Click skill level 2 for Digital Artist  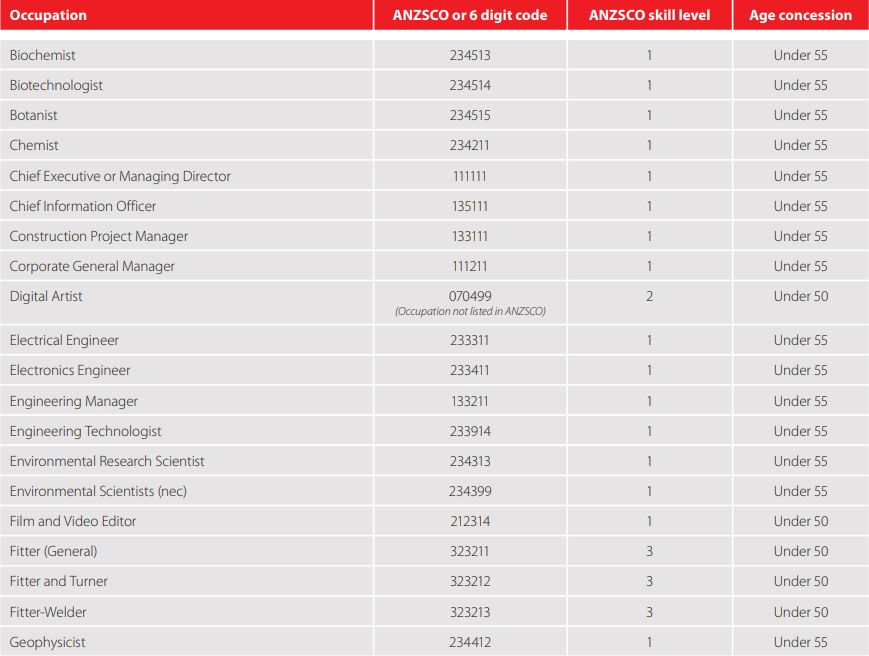(x=650, y=296)
